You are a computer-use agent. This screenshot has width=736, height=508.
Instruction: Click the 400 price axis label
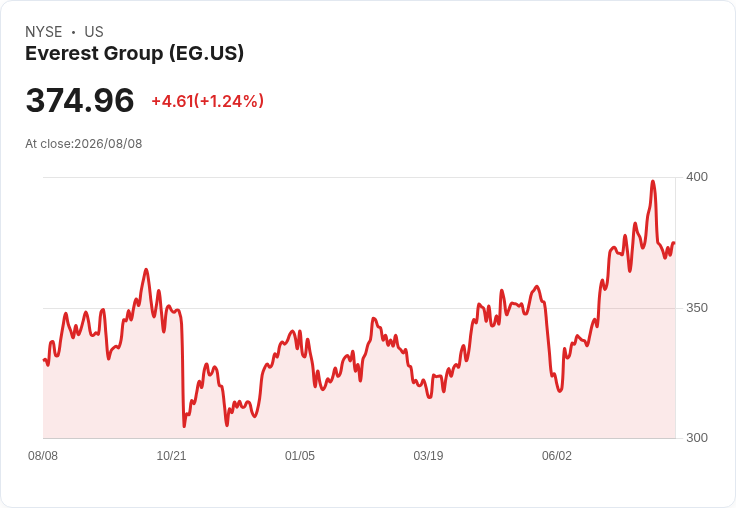[x=697, y=177]
